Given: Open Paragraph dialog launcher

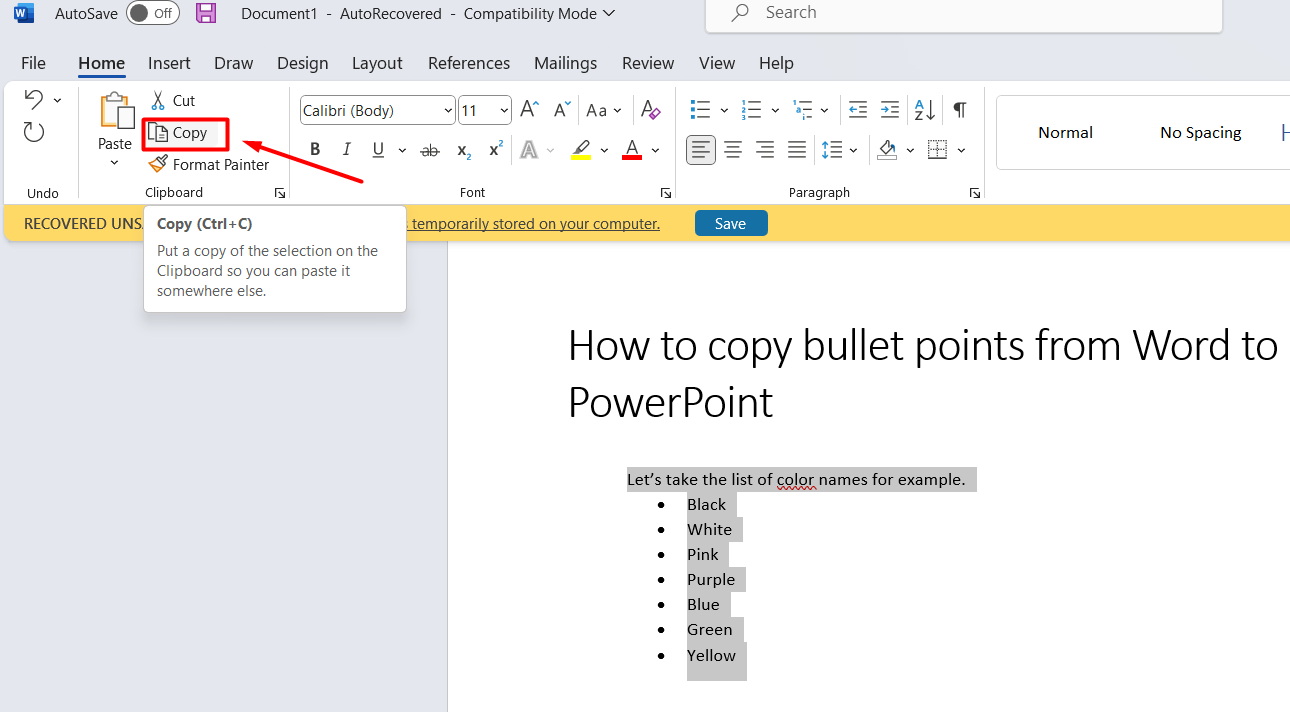Looking at the screenshot, I should click(975, 193).
